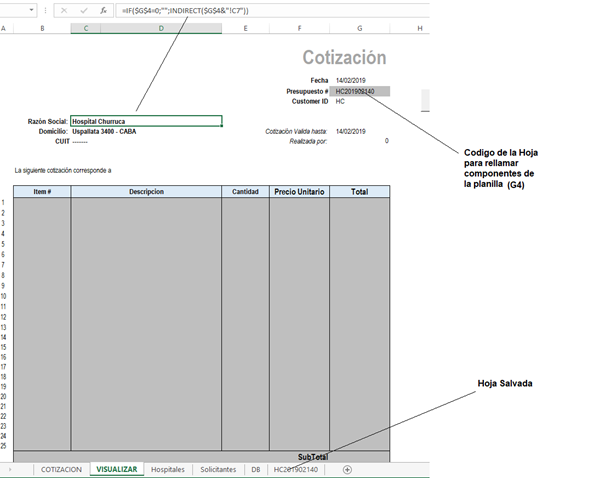The image size is (600, 478).
Task: Select the Hospital Churruca cell
Action: click(146, 121)
